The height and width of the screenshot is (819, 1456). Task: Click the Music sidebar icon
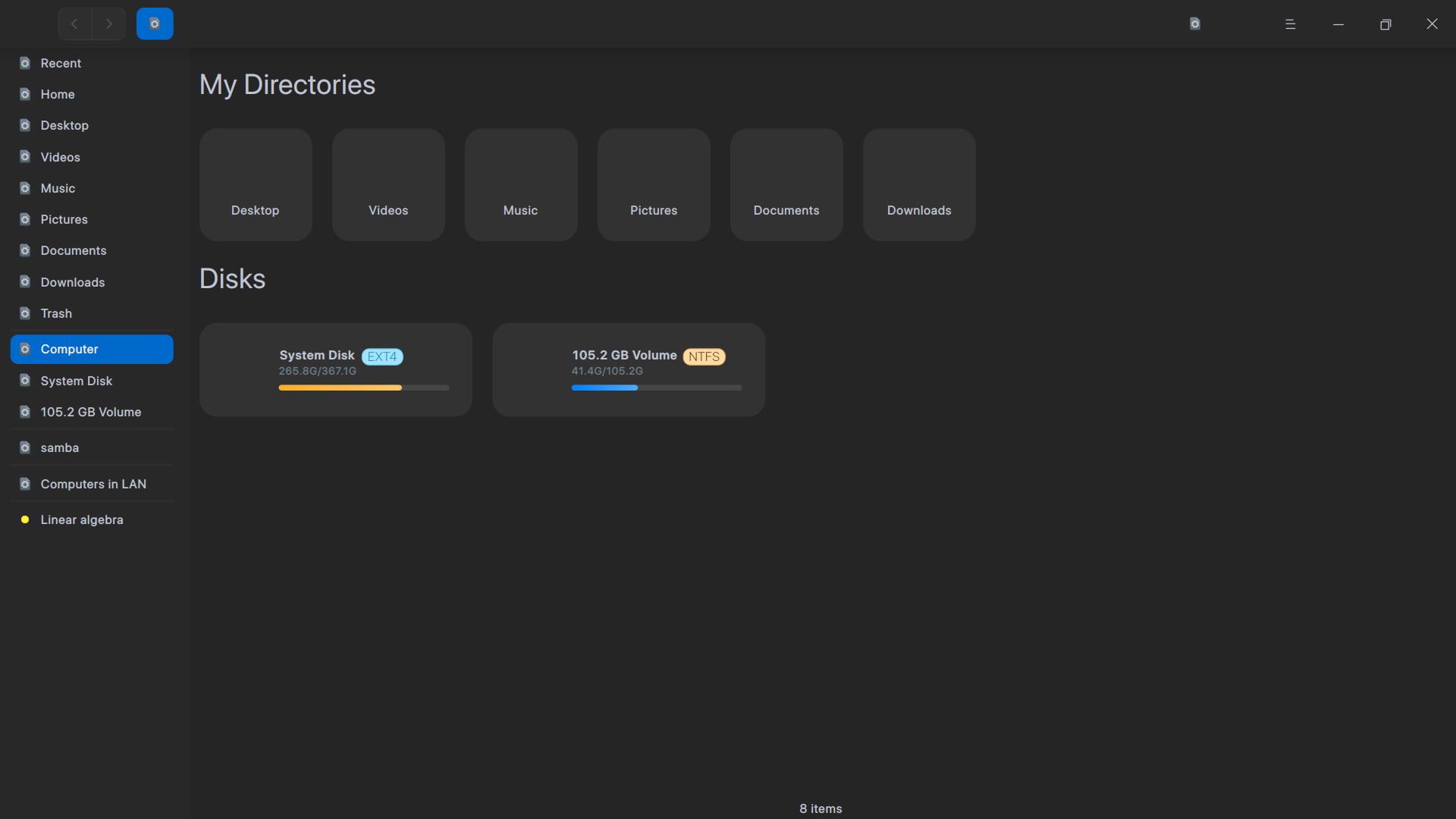click(25, 188)
